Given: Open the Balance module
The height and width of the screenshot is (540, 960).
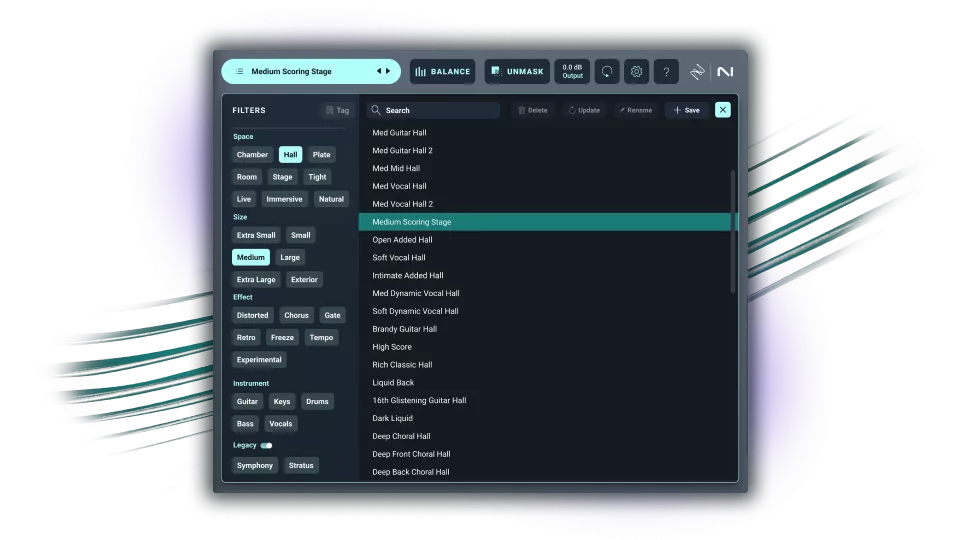Looking at the screenshot, I should click(x=443, y=72).
